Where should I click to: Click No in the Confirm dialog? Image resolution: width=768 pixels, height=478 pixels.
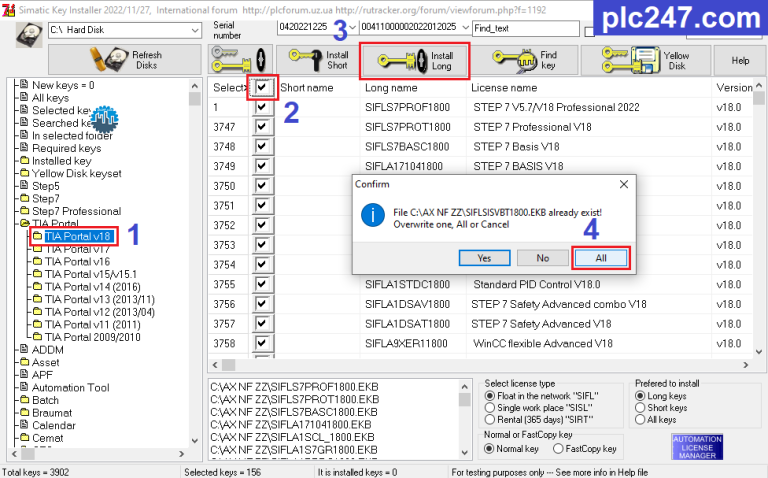click(542, 258)
